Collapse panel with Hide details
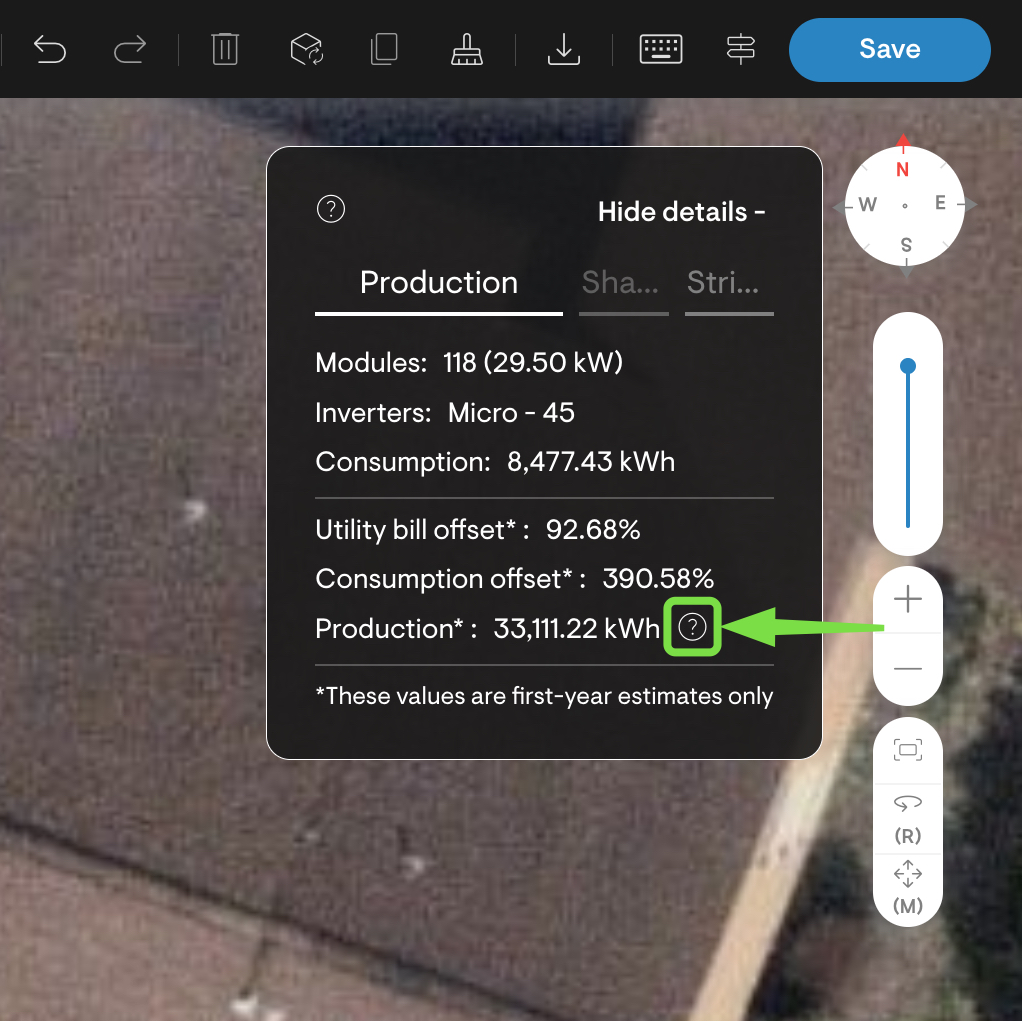 tap(681, 212)
